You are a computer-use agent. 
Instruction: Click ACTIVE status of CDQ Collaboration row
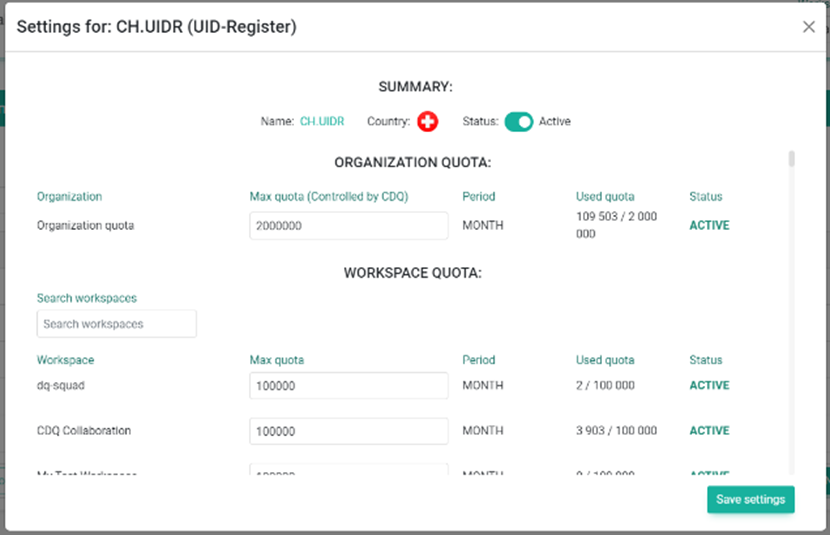pyautogui.click(x=709, y=431)
